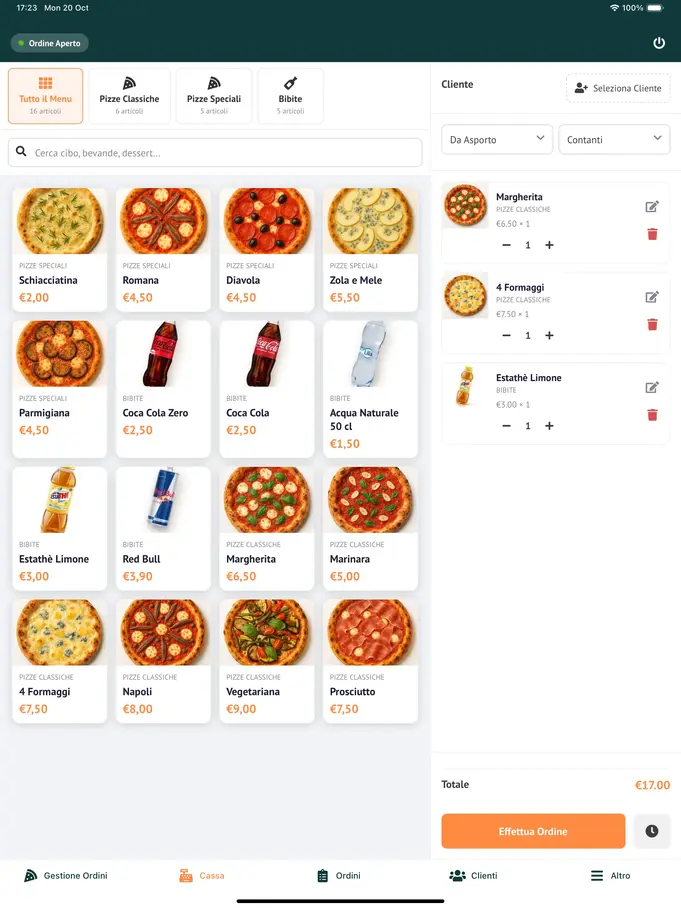Image resolution: width=681 pixels, height=908 pixels.
Task: Click the Ordine Aperto badge
Action: click(49, 43)
